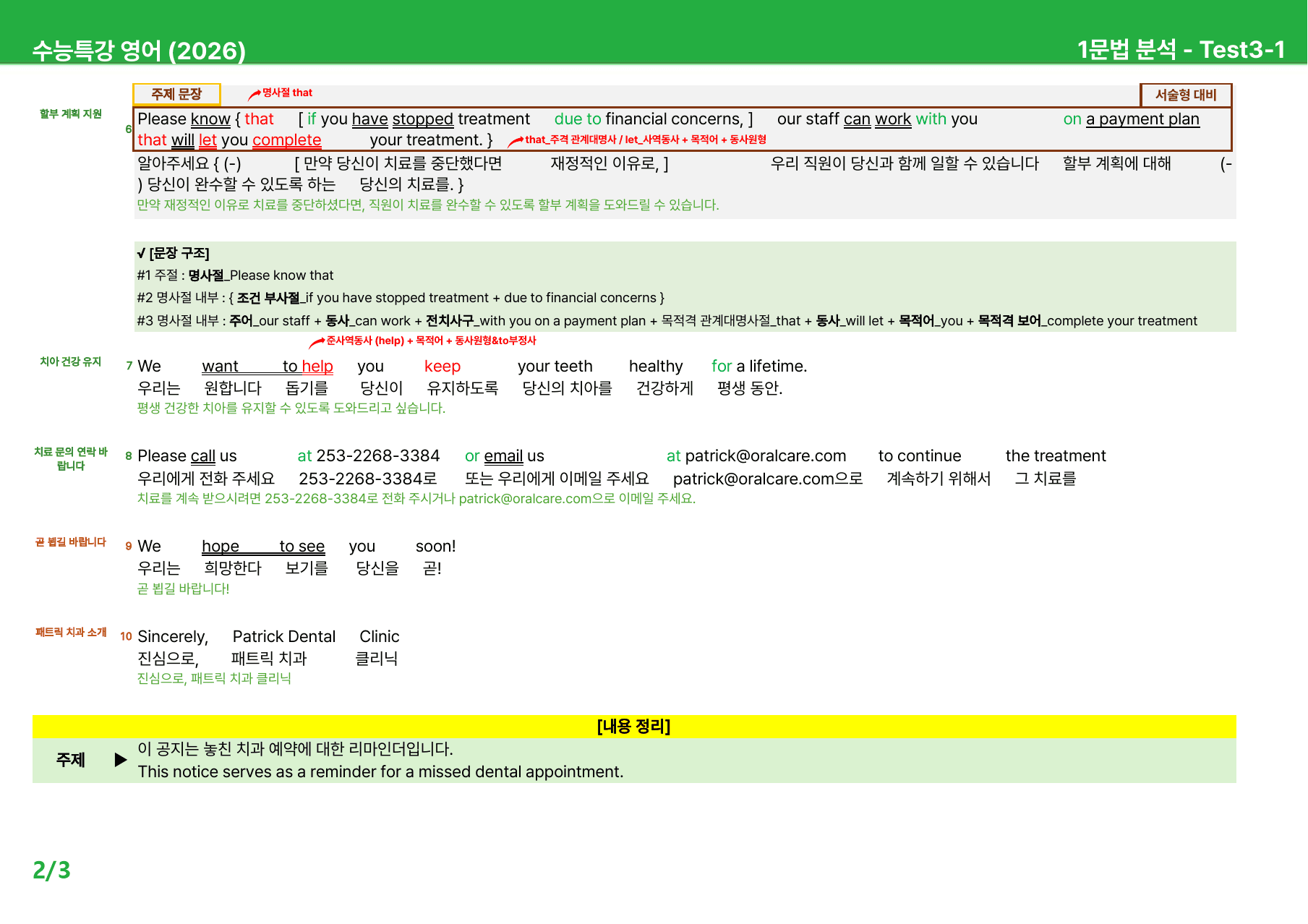1308x924 pixels.
Task: Click the Korean text 할부 계획에 대해
Action: click(1117, 163)
